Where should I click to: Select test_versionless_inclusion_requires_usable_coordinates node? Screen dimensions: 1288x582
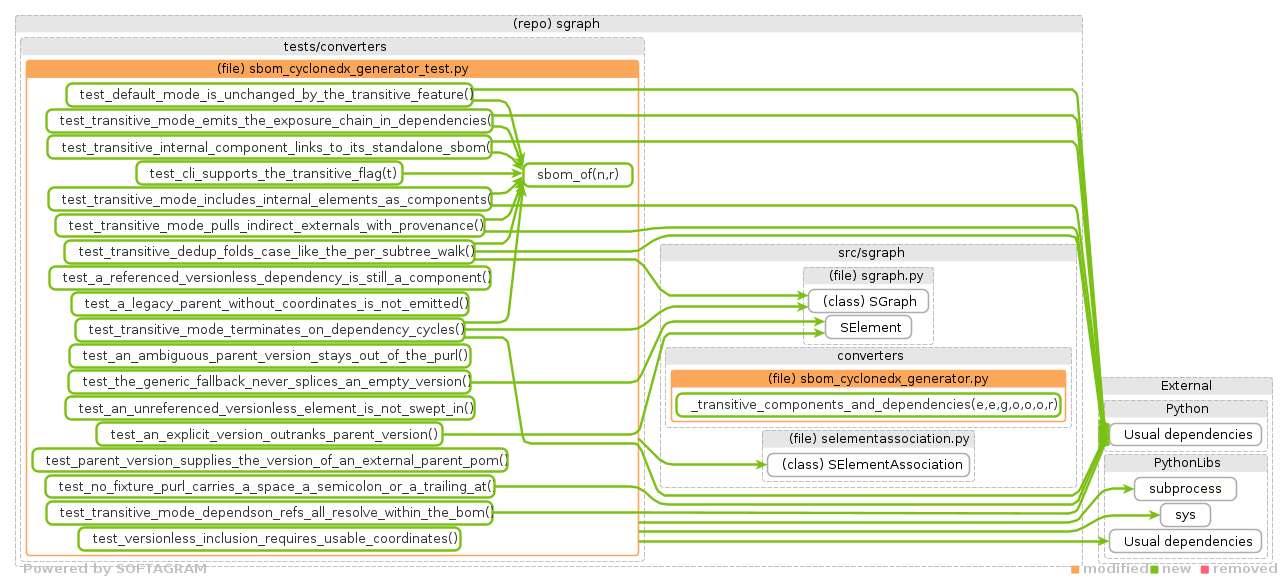click(270, 538)
